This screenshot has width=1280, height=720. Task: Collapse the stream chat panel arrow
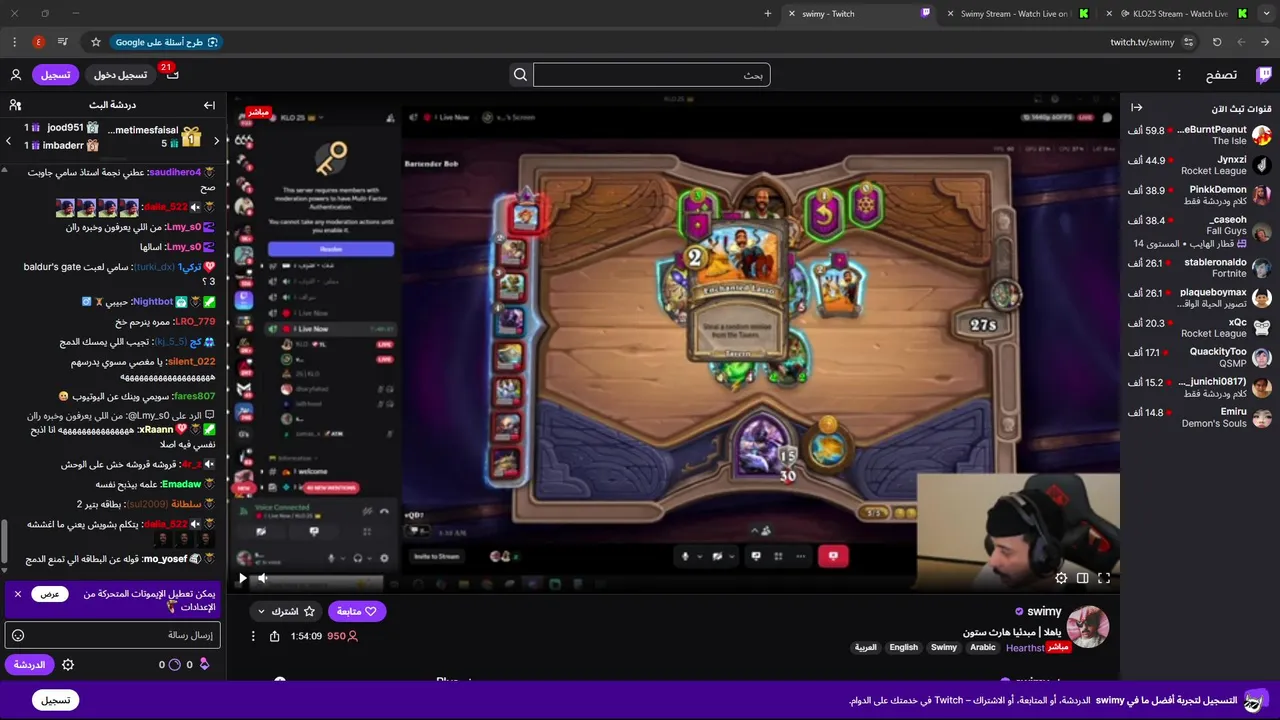[209, 105]
